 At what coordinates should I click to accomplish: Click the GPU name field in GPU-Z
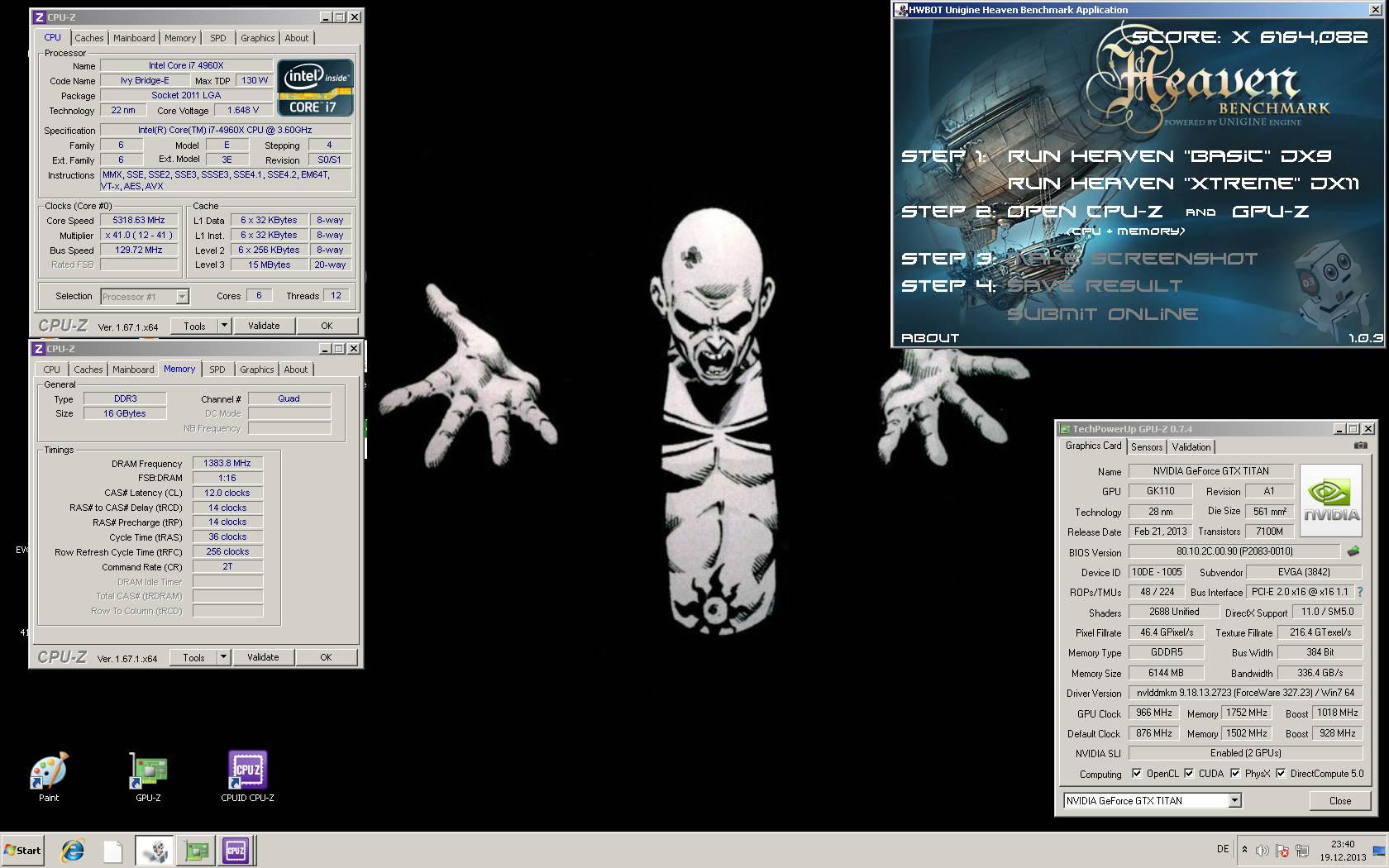click(x=1210, y=471)
